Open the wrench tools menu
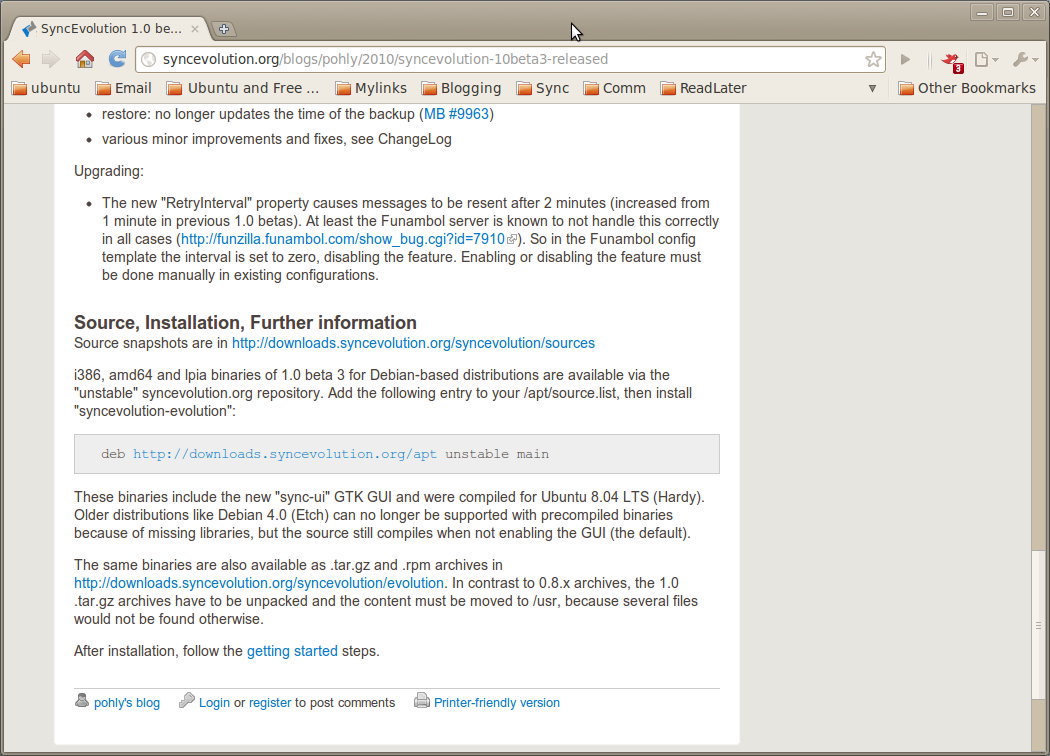 [1025, 60]
